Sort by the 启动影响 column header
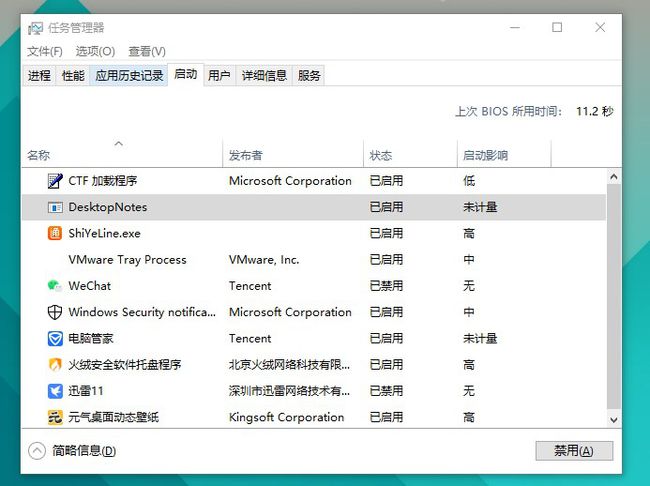 [x=504, y=154]
